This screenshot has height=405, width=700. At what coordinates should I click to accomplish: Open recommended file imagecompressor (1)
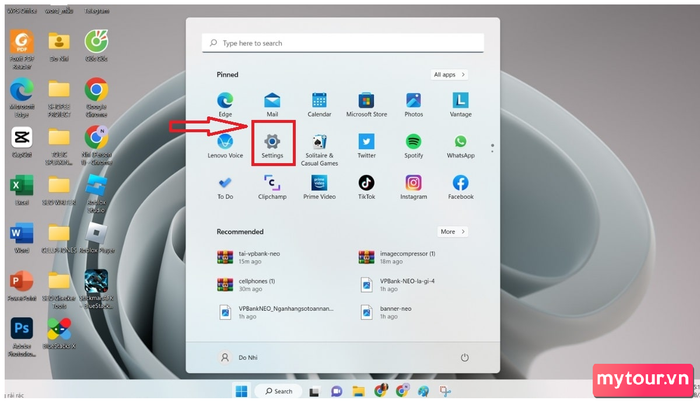pyautogui.click(x=396, y=257)
